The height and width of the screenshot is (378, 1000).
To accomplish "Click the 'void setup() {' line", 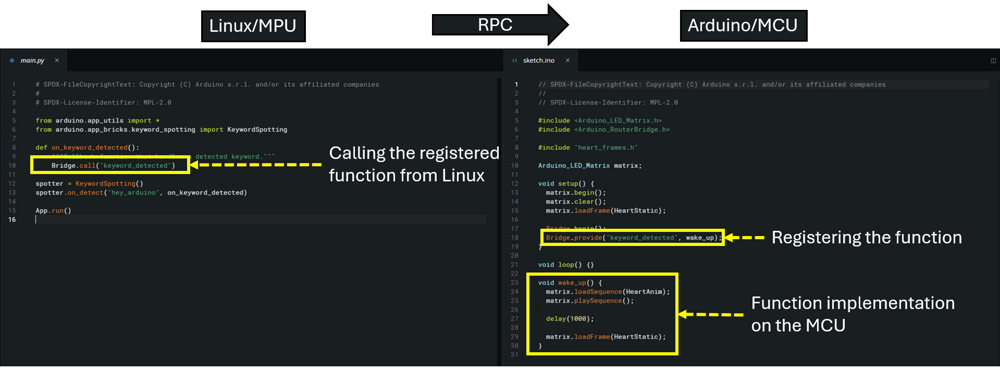I will pyautogui.click(x=565, y=184).
